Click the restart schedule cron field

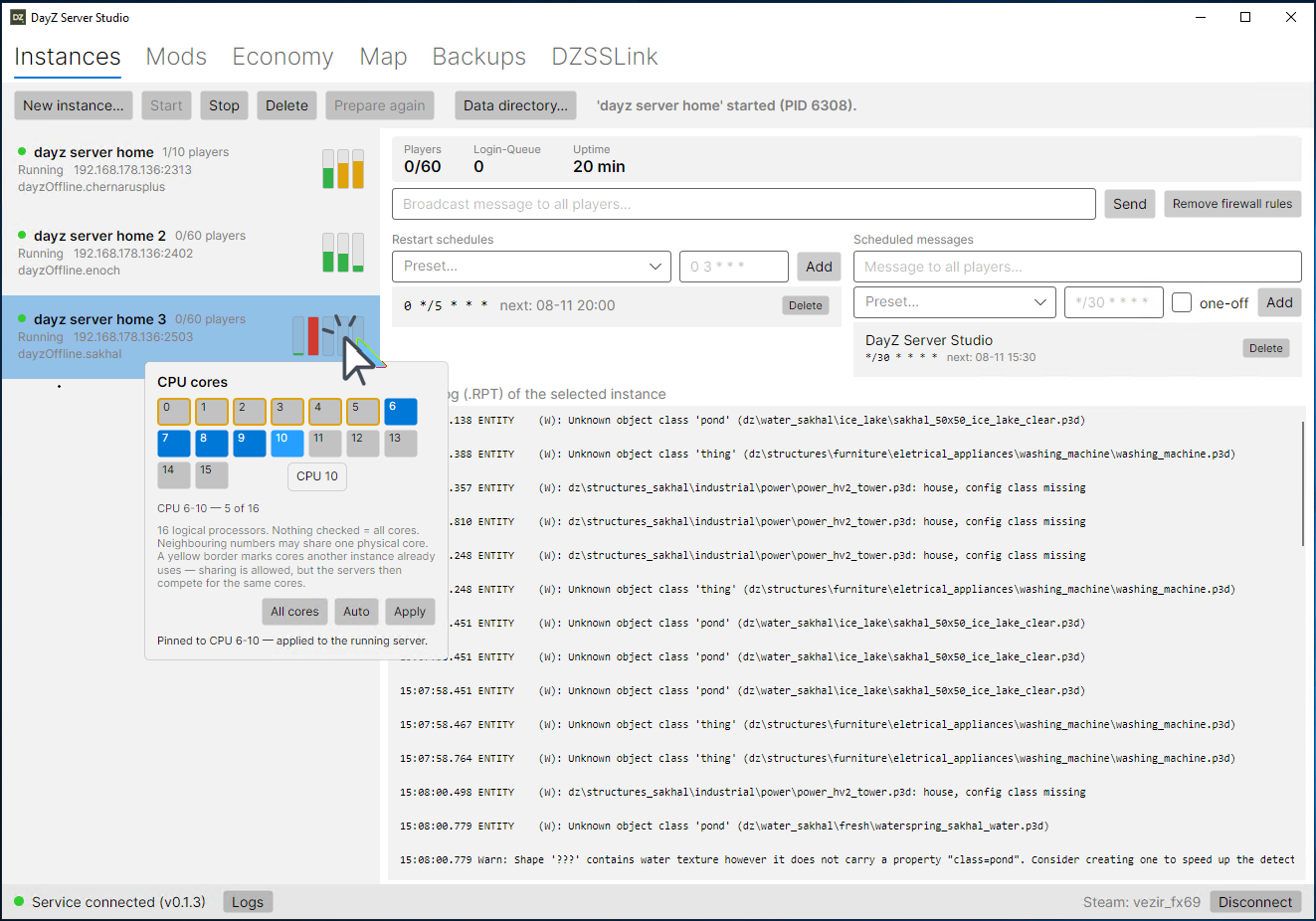click(x=734, y=267)
